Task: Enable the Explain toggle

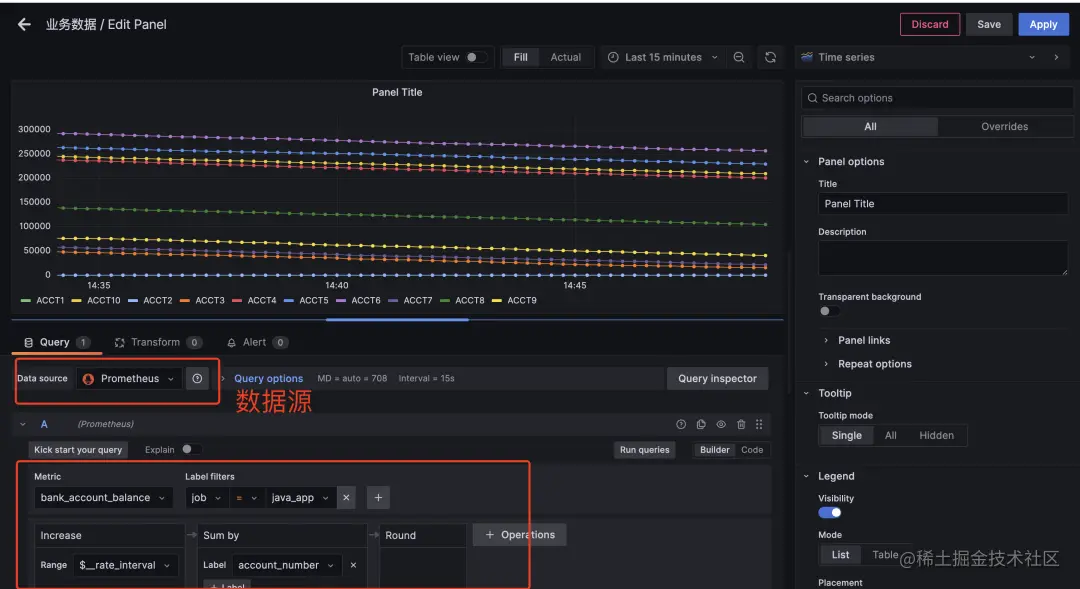Action: tap(191, 449)
